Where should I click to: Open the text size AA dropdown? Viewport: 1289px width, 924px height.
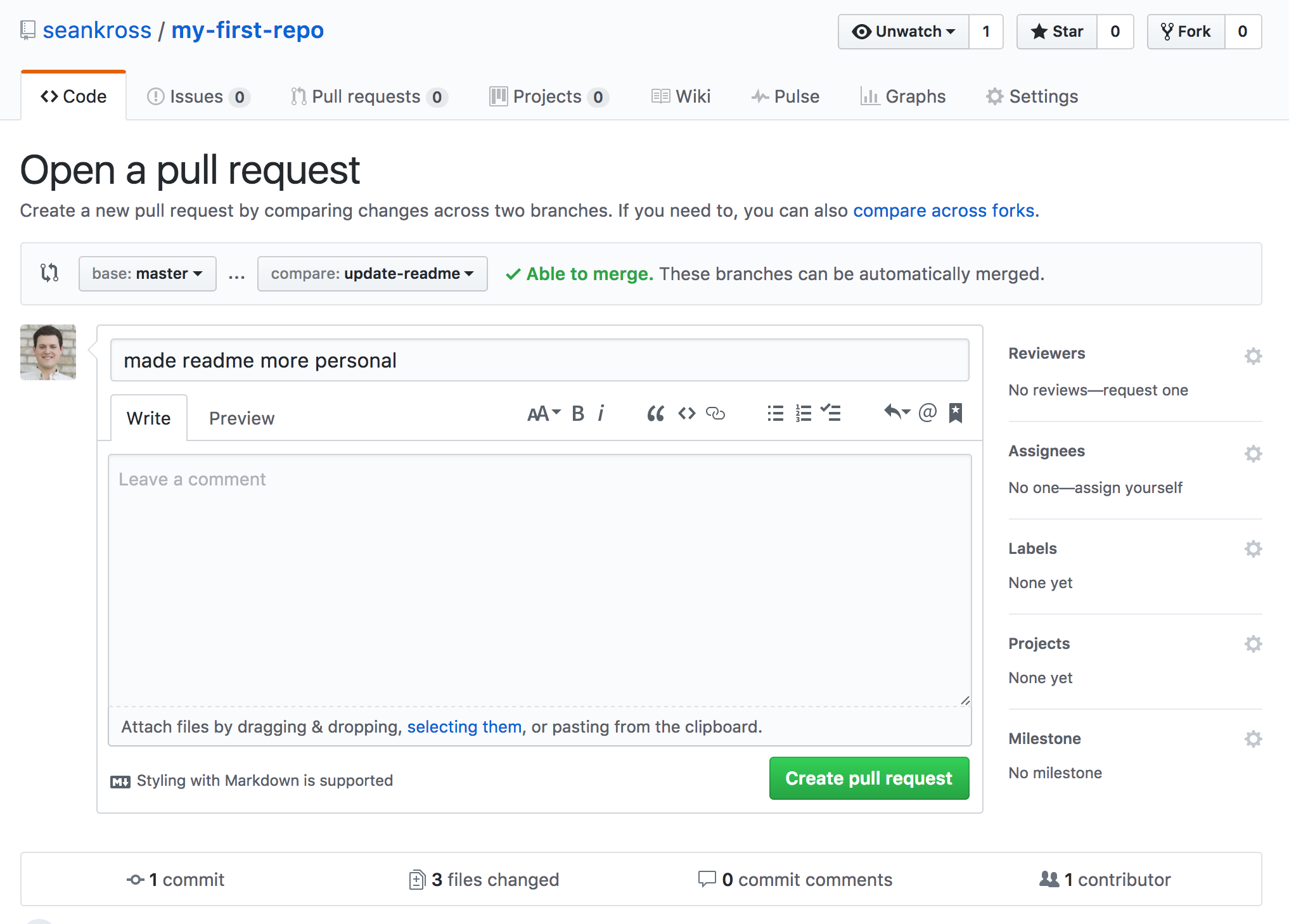[x=544, y=414]
